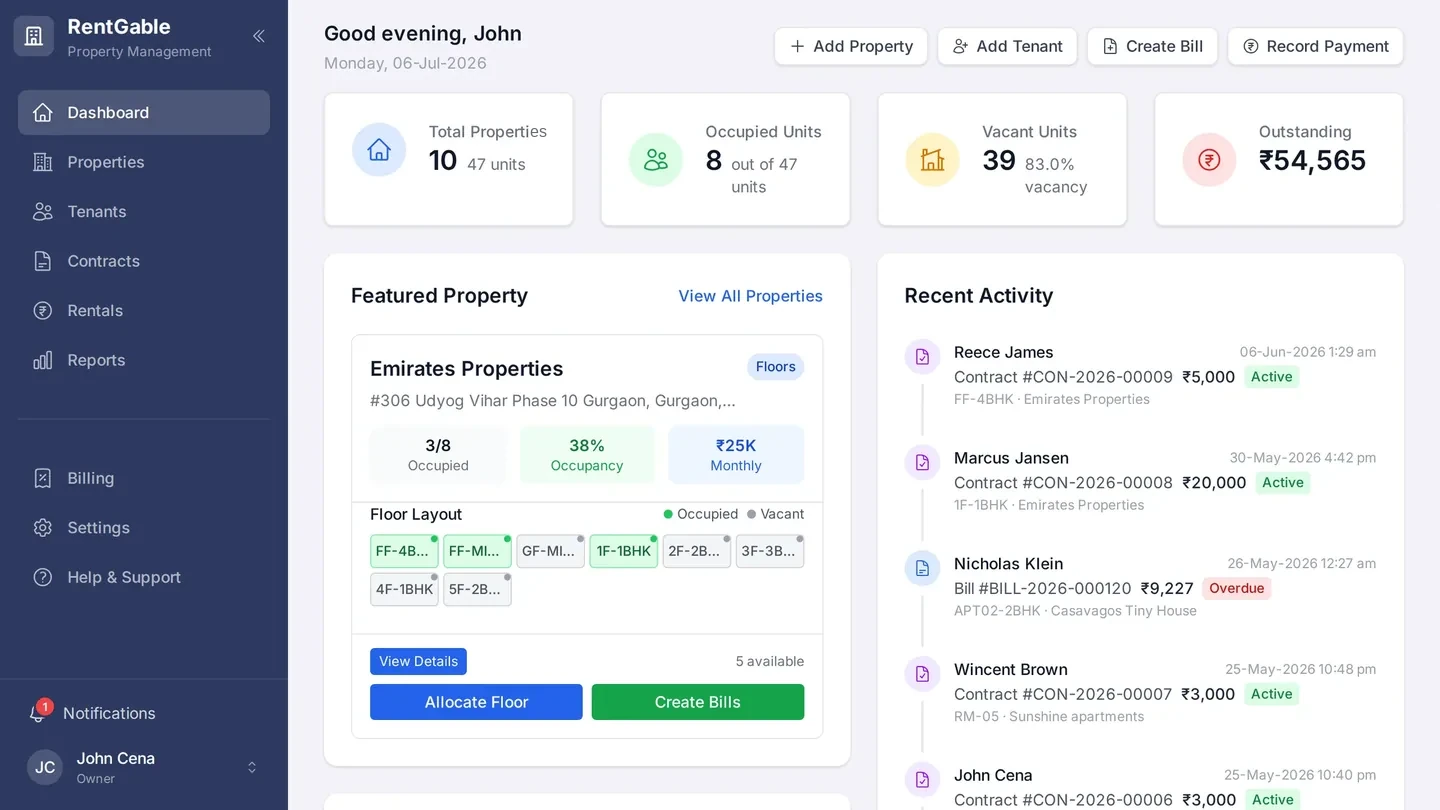Click the Overdue badge on BILL-2026-000120

coord(1237,588)
